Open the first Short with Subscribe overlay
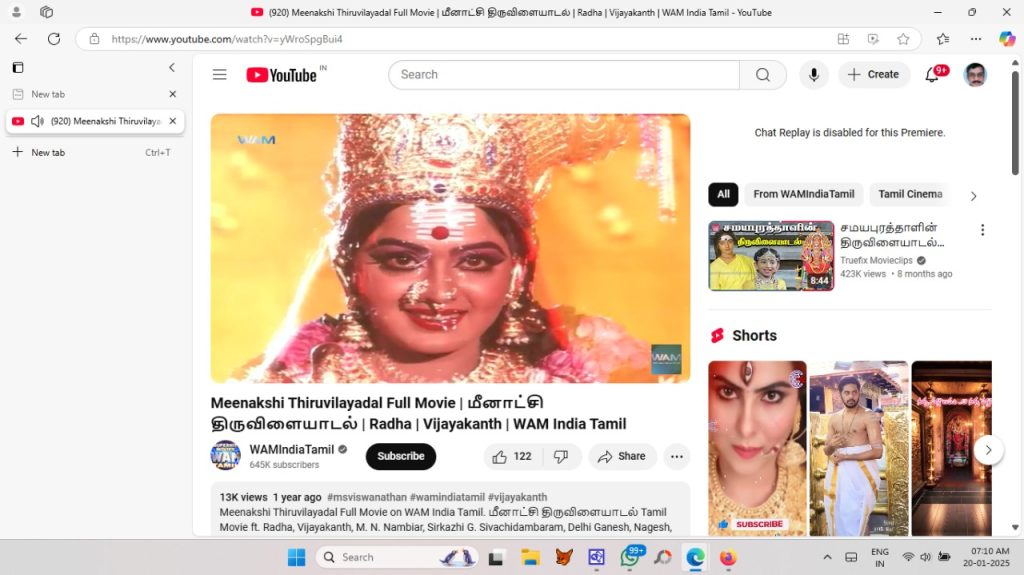This screenshot has height=575, width=1024. (757, 448)
